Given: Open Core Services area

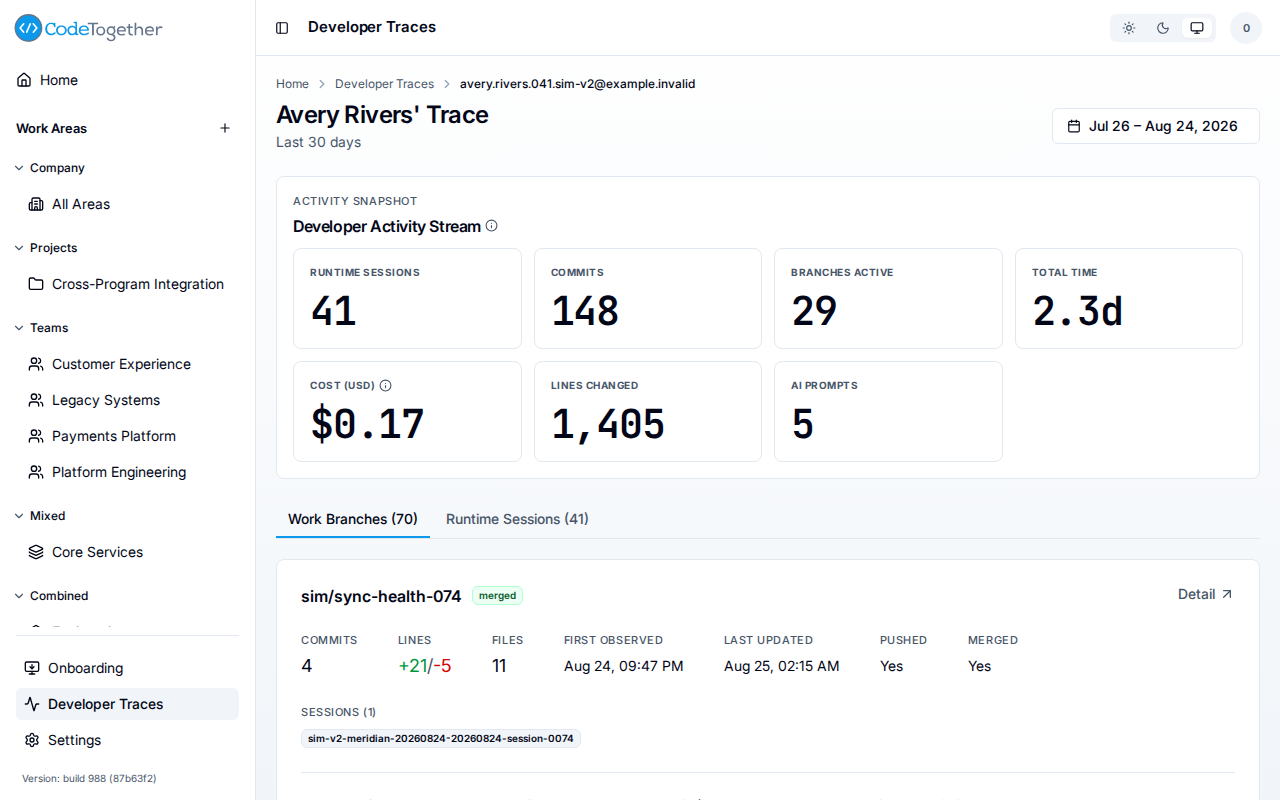Looking at the screenshot, I should point(127,552).
